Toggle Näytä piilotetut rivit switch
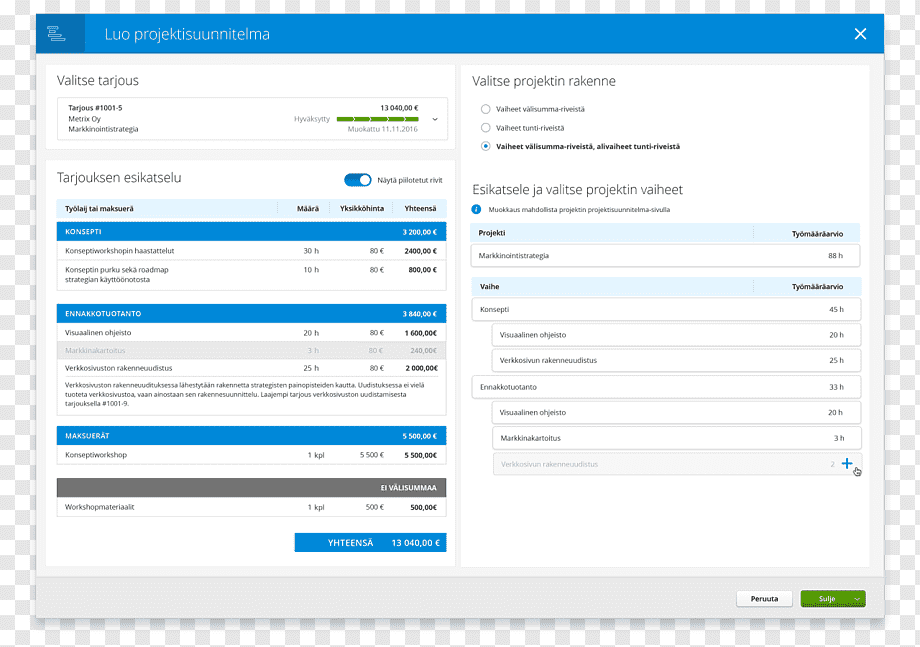Screen dimensions: 920x647 coord(357,180)
